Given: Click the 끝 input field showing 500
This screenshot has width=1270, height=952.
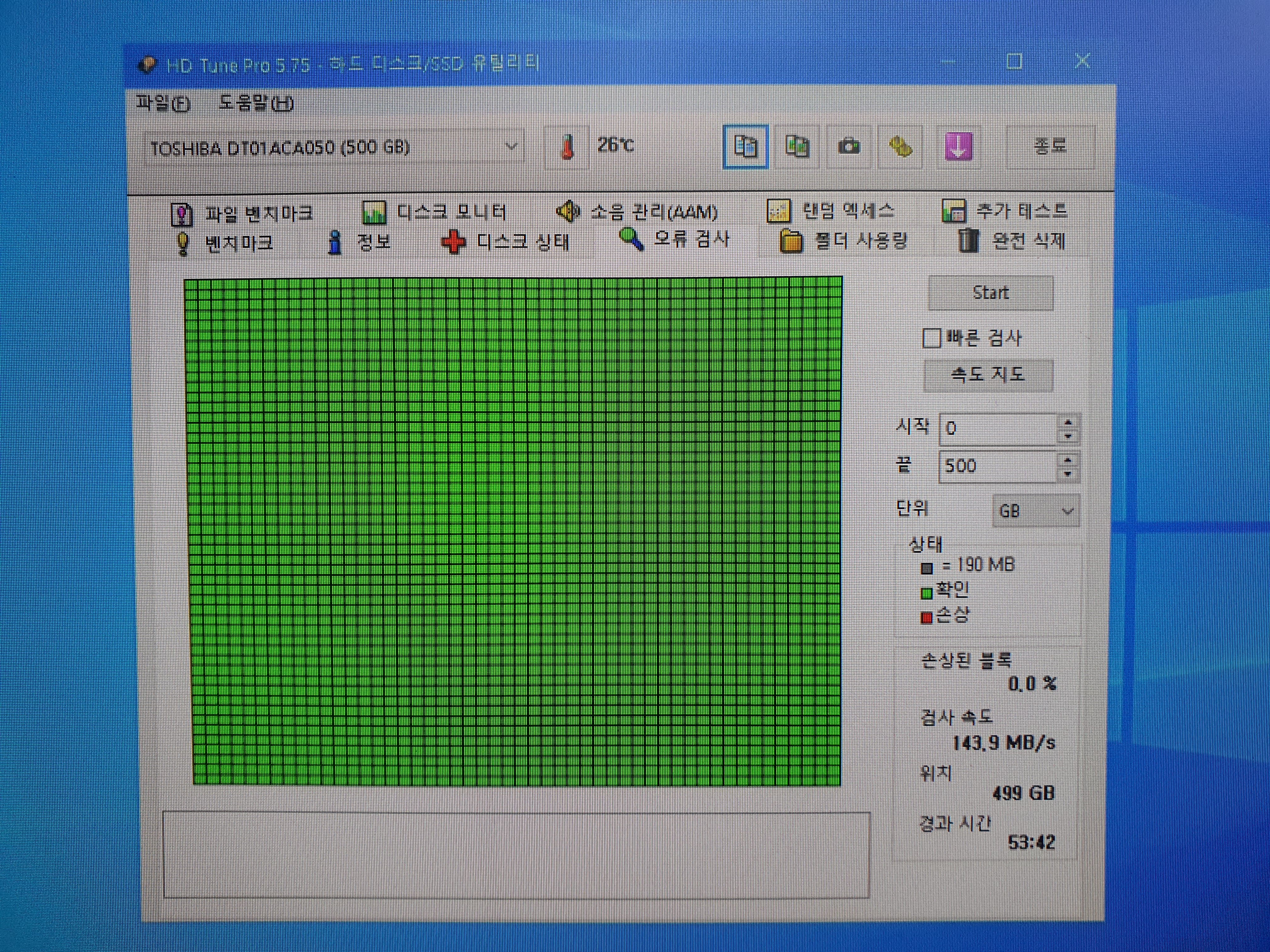Looking at the screenshot, I should pos(998,466).
